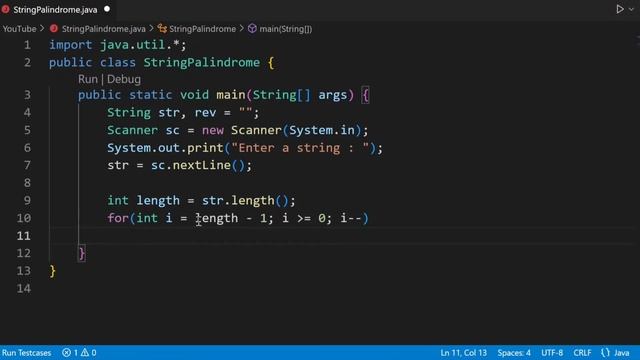This screenshot has width=640, height=360.
Task: Click line number 14 in the gutter
Action: pyautogui.click(x=24, y=289)
